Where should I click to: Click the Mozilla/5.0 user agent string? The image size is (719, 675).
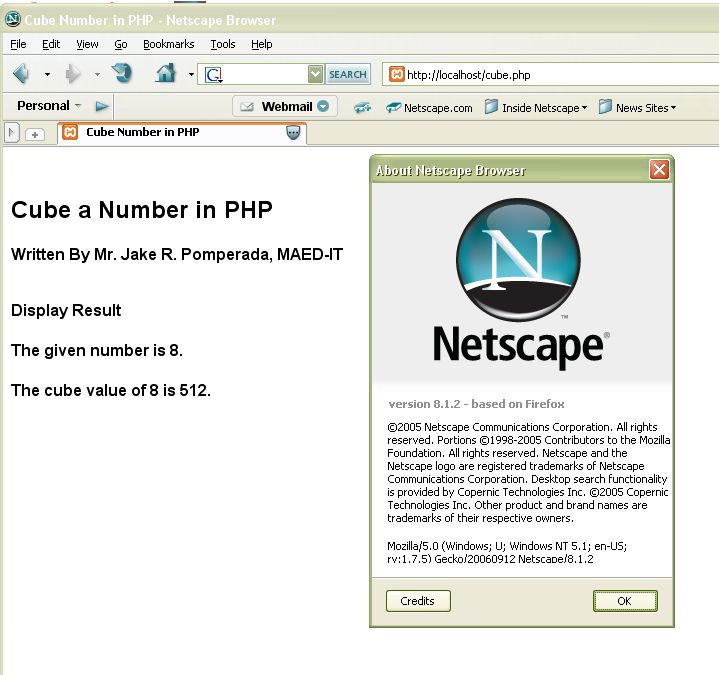507,552
